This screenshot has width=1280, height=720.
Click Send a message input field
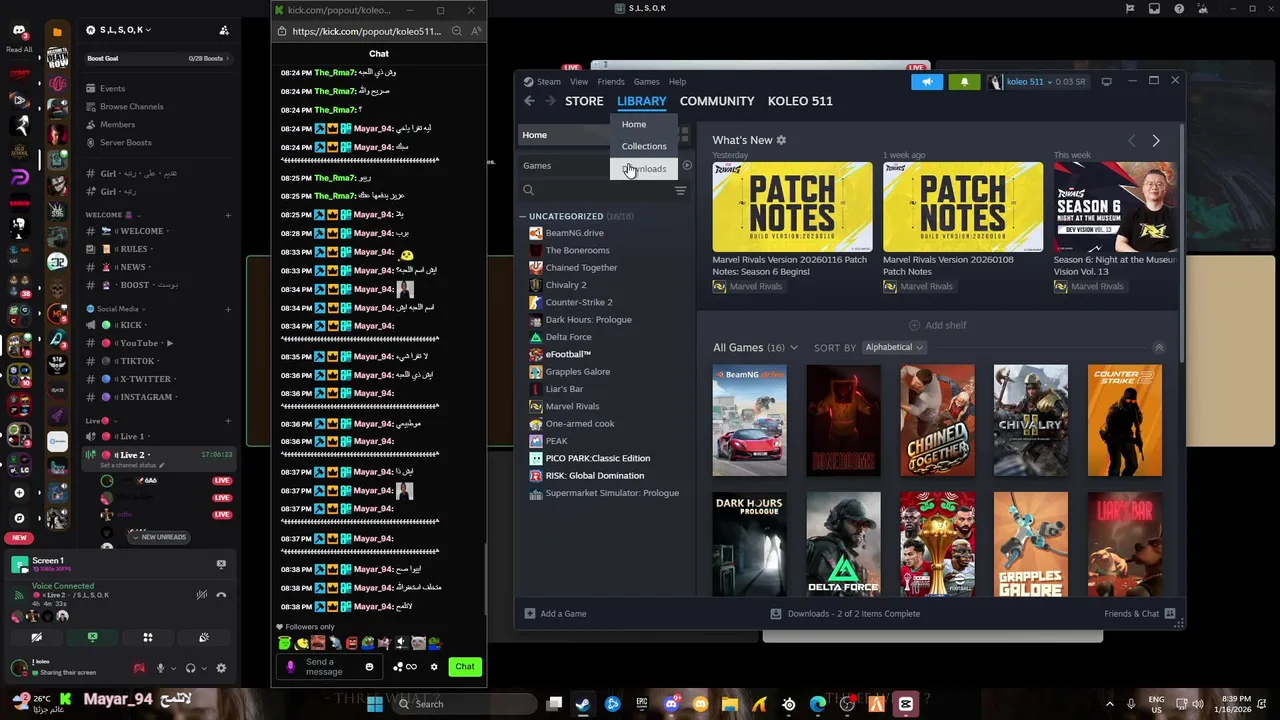pos(328,667)
